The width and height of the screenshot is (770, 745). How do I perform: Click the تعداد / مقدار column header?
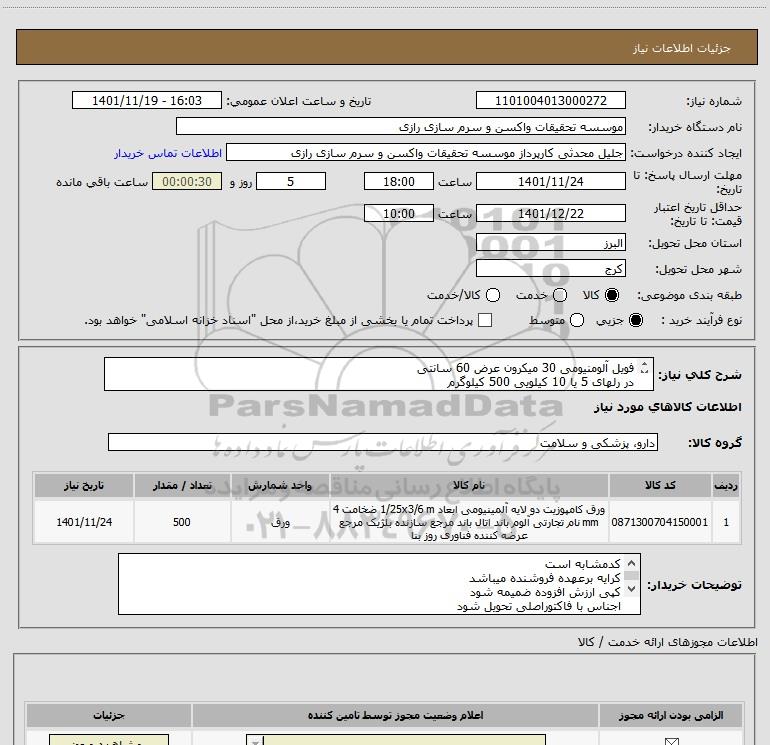coord(182,485)
